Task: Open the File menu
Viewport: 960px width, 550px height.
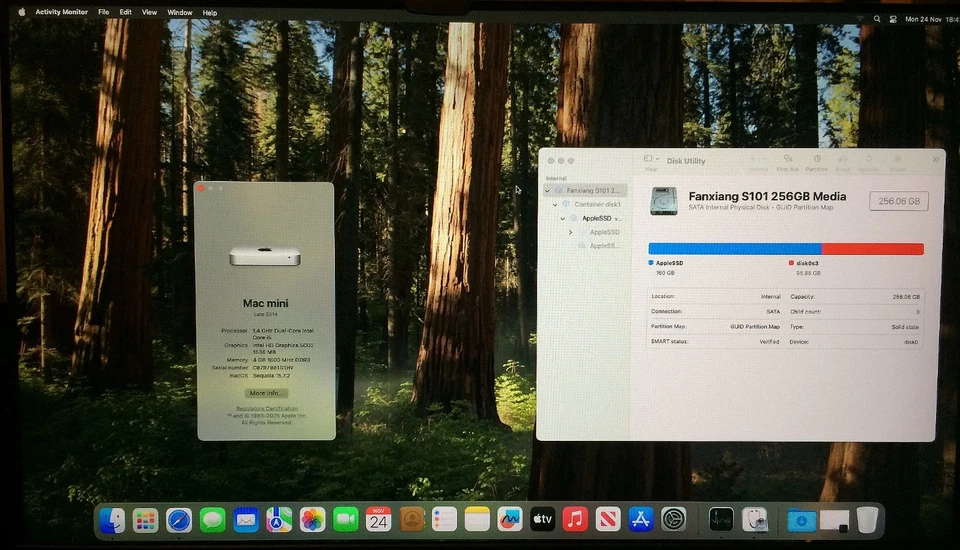Action: coord(103,12)
